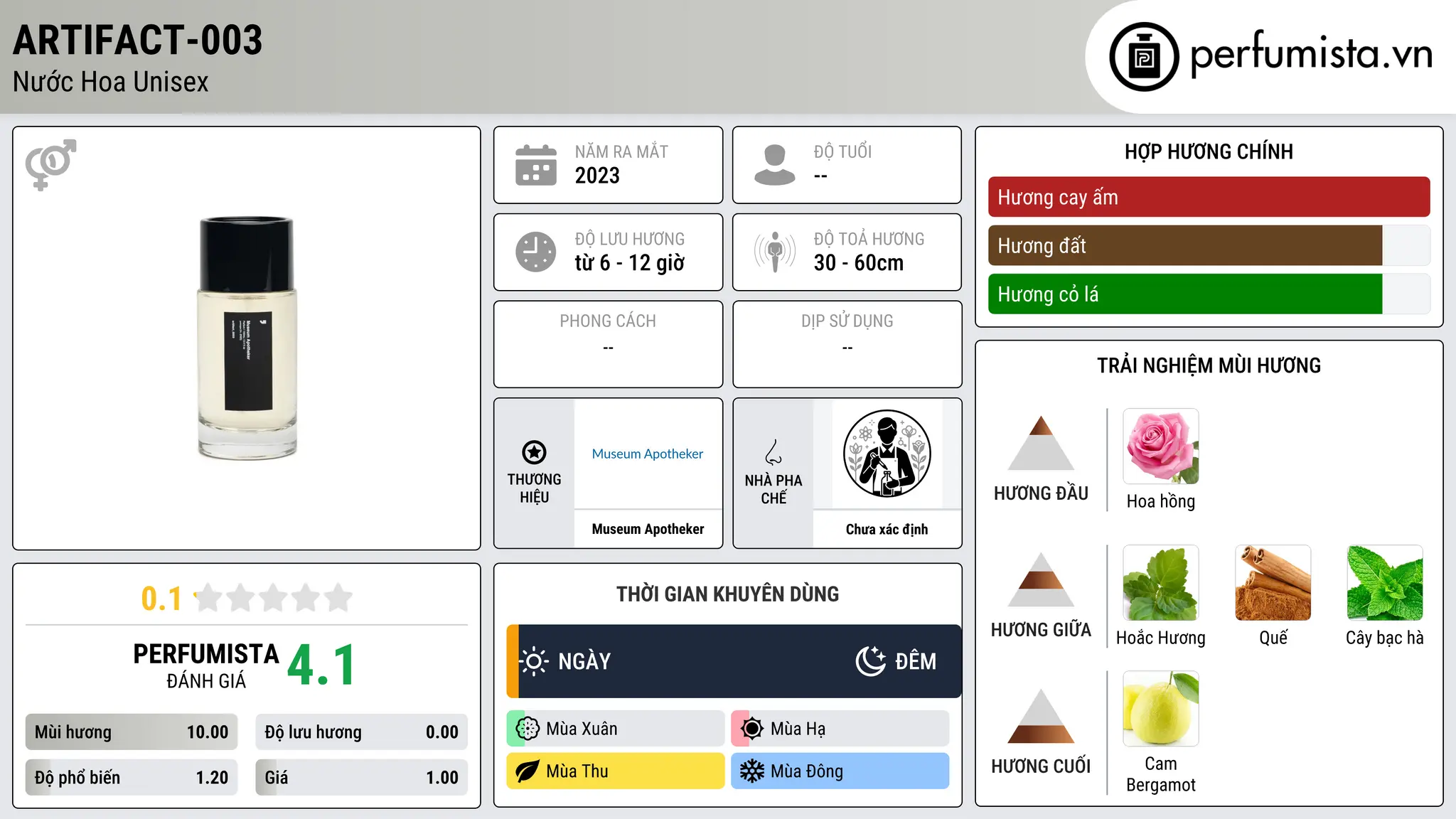Open the Cây bạc hà note image

(1385, 583)
